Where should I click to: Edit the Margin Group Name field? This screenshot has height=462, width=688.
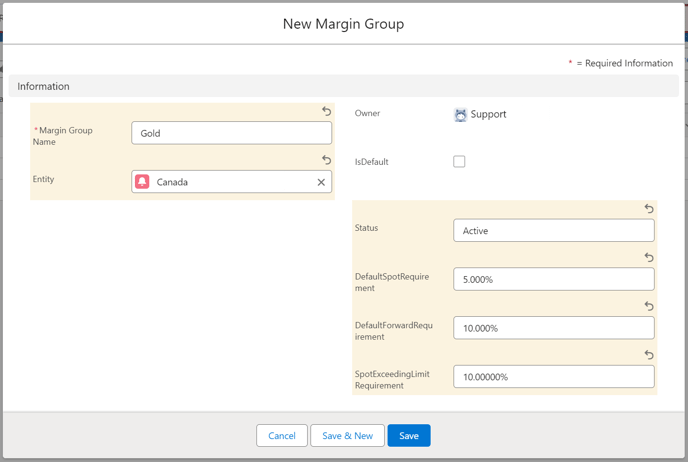231,133
